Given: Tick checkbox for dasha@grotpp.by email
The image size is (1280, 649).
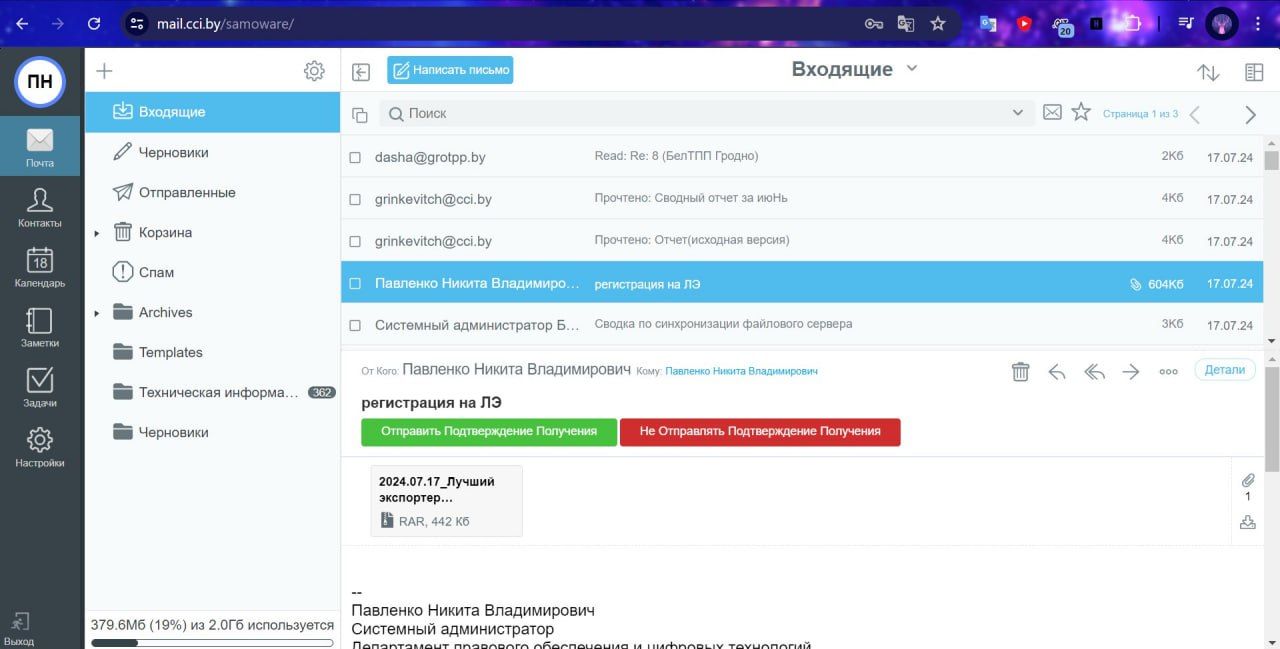Looking at the screenshot, I should point(355,158).
